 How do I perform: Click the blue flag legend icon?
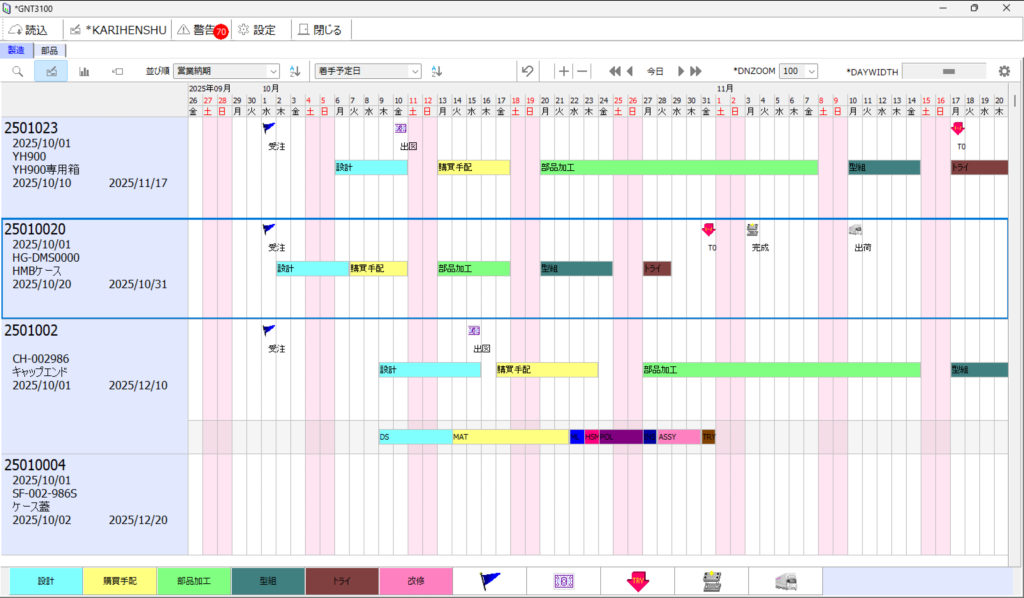490,581
